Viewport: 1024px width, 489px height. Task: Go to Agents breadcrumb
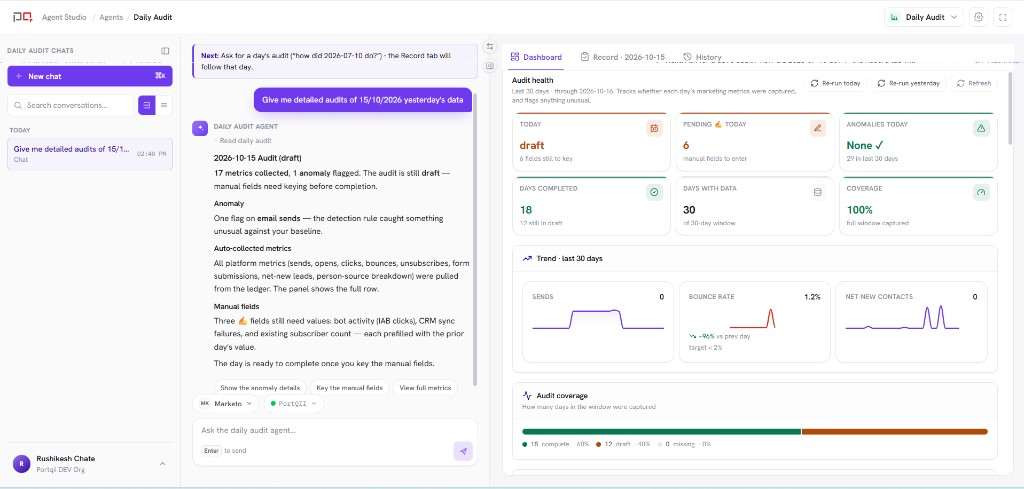[111, 18]
